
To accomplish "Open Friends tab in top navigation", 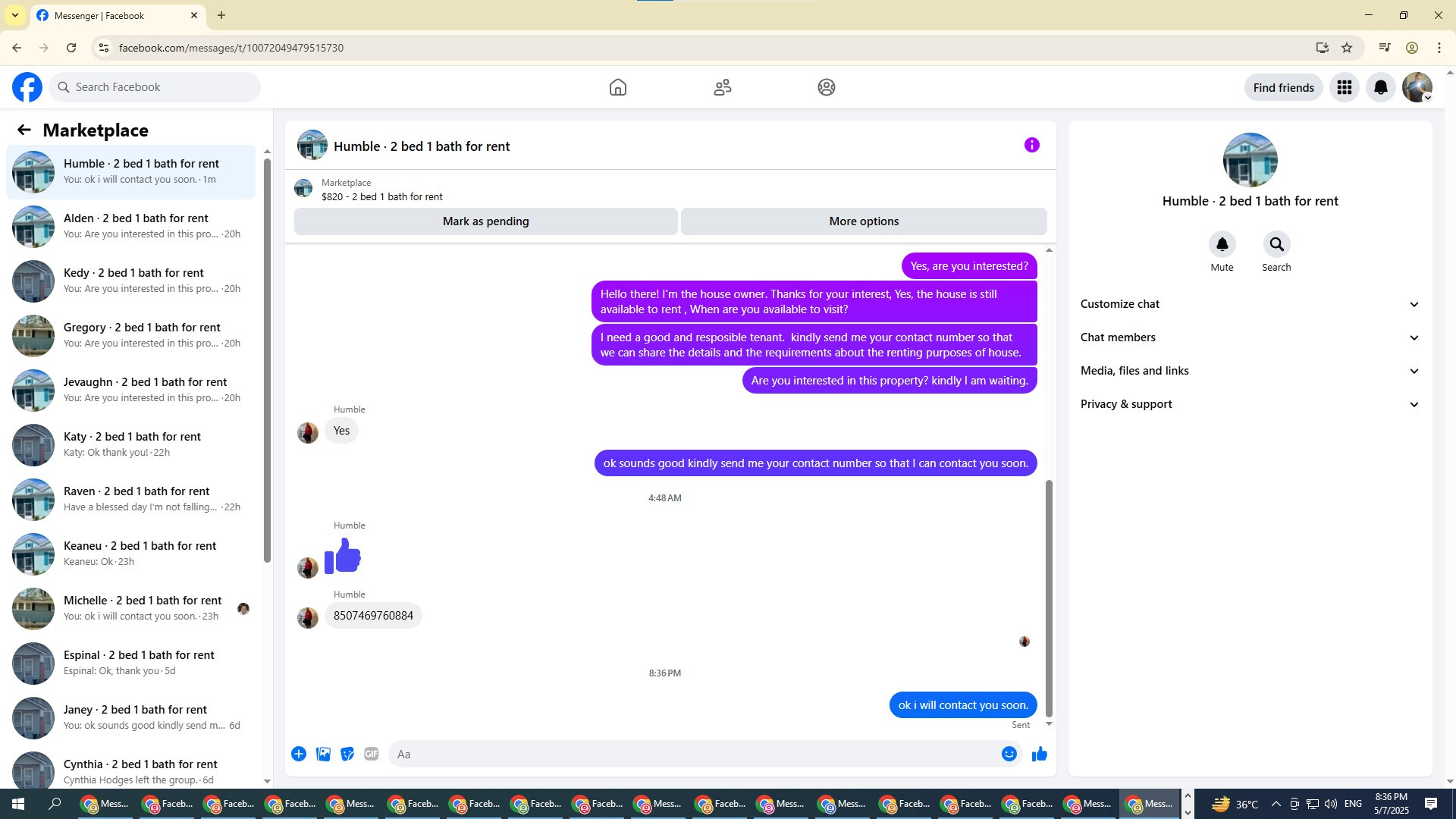I will tap(722, 87).
